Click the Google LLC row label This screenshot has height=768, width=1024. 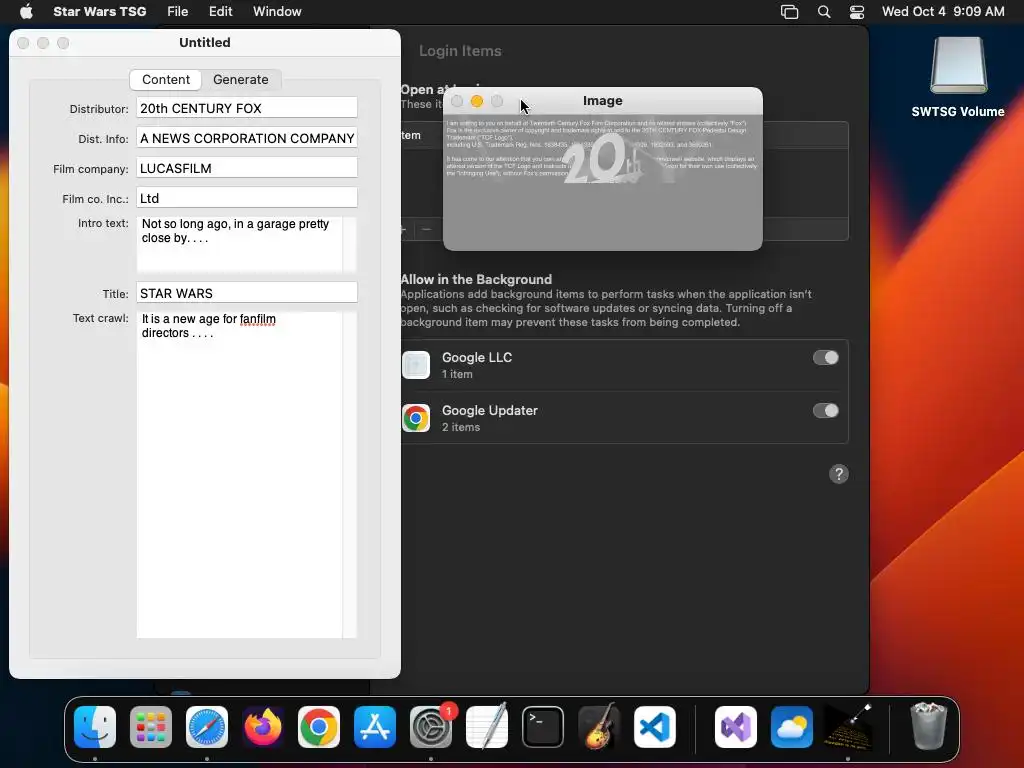pos(477,357)
